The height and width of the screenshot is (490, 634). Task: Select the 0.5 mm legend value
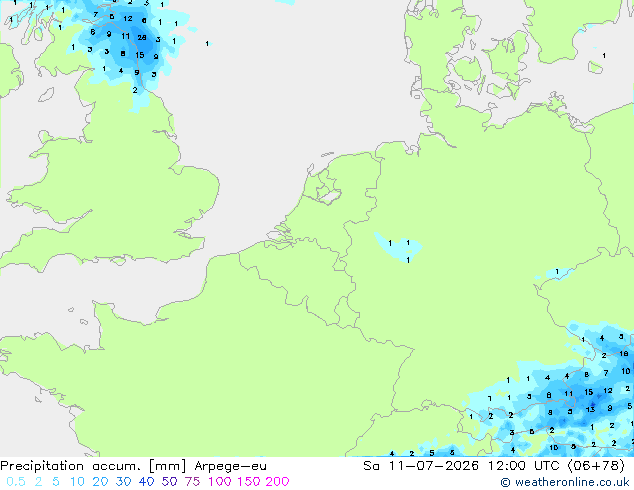pyautogui.click(x=16, y=482)
